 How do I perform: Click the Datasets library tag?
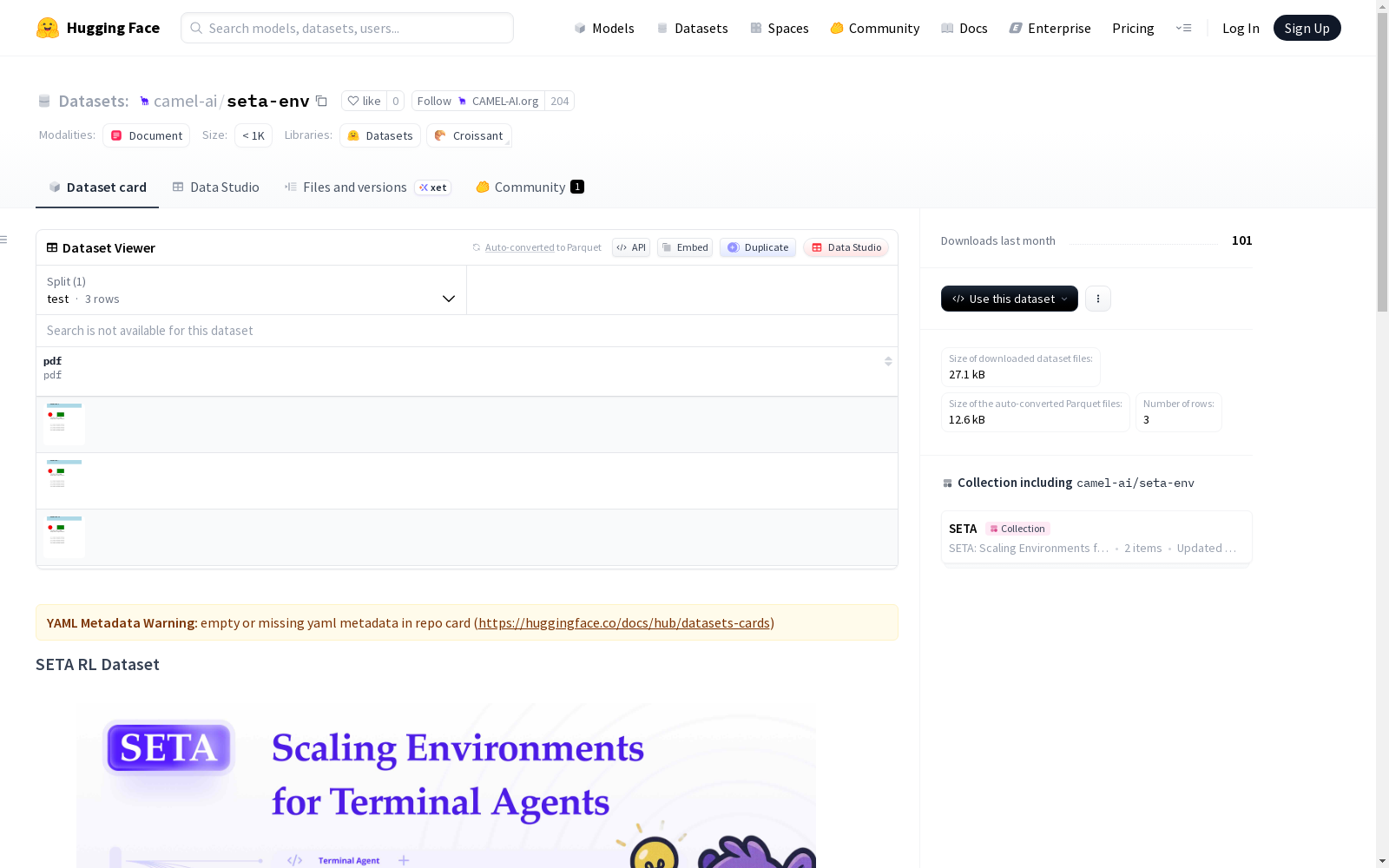coord(380,135)
